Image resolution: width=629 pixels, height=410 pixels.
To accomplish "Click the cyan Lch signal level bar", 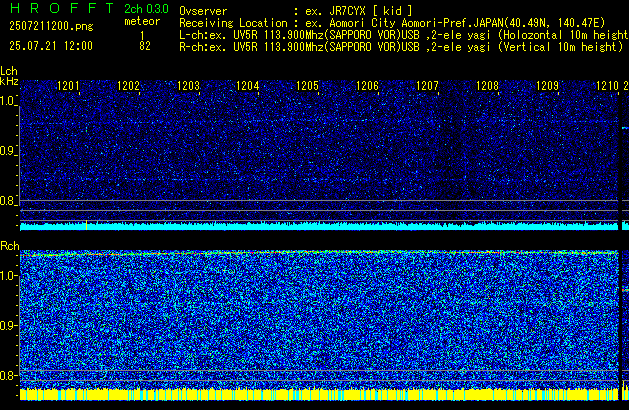I will point(319,226).
